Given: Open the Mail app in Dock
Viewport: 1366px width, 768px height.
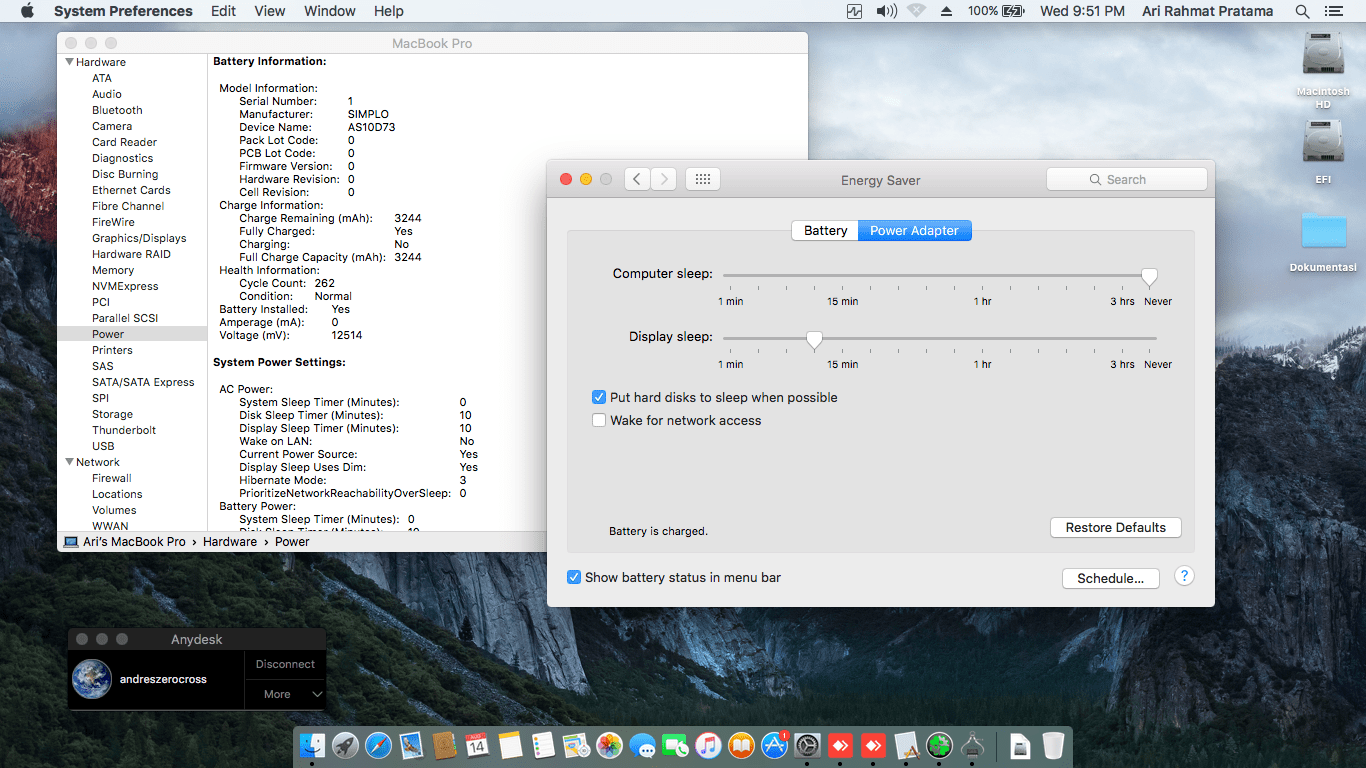Looking at the screenshot, I should 412,745.
